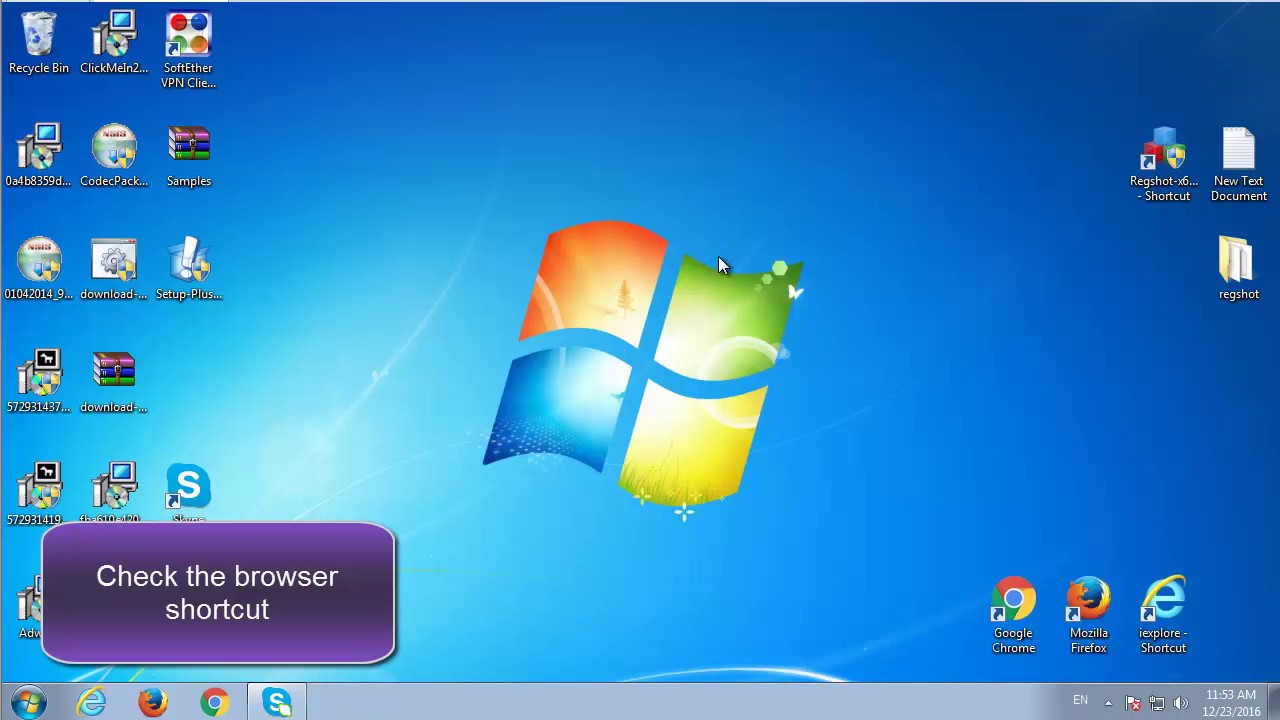The image size is (1280, 720).
Task: Select the fbc610e420 installer icon
Action: (114, 492)
